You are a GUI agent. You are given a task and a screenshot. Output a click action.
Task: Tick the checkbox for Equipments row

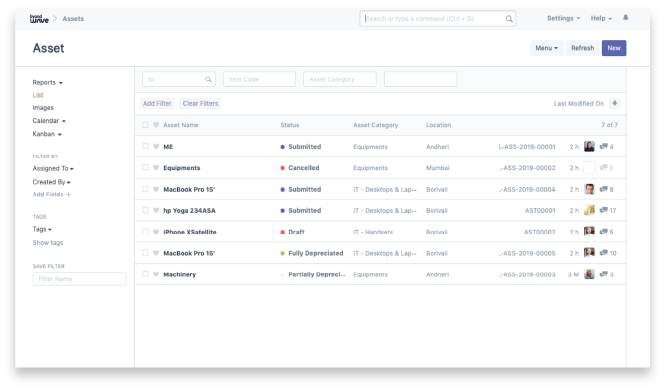tap(145, 167)
